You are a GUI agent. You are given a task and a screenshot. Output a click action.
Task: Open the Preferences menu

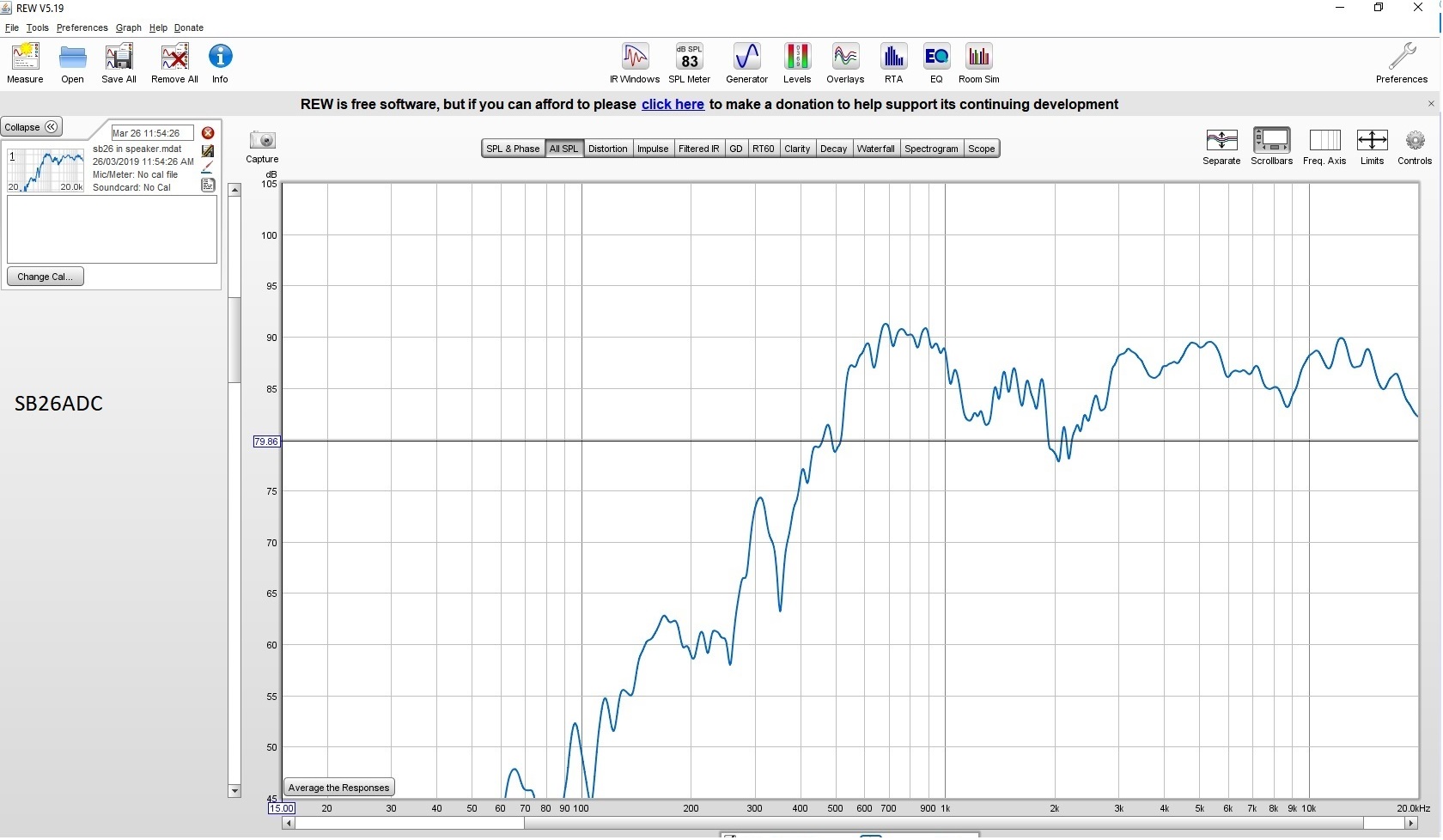pyautogui.click(x=82, y=27)
